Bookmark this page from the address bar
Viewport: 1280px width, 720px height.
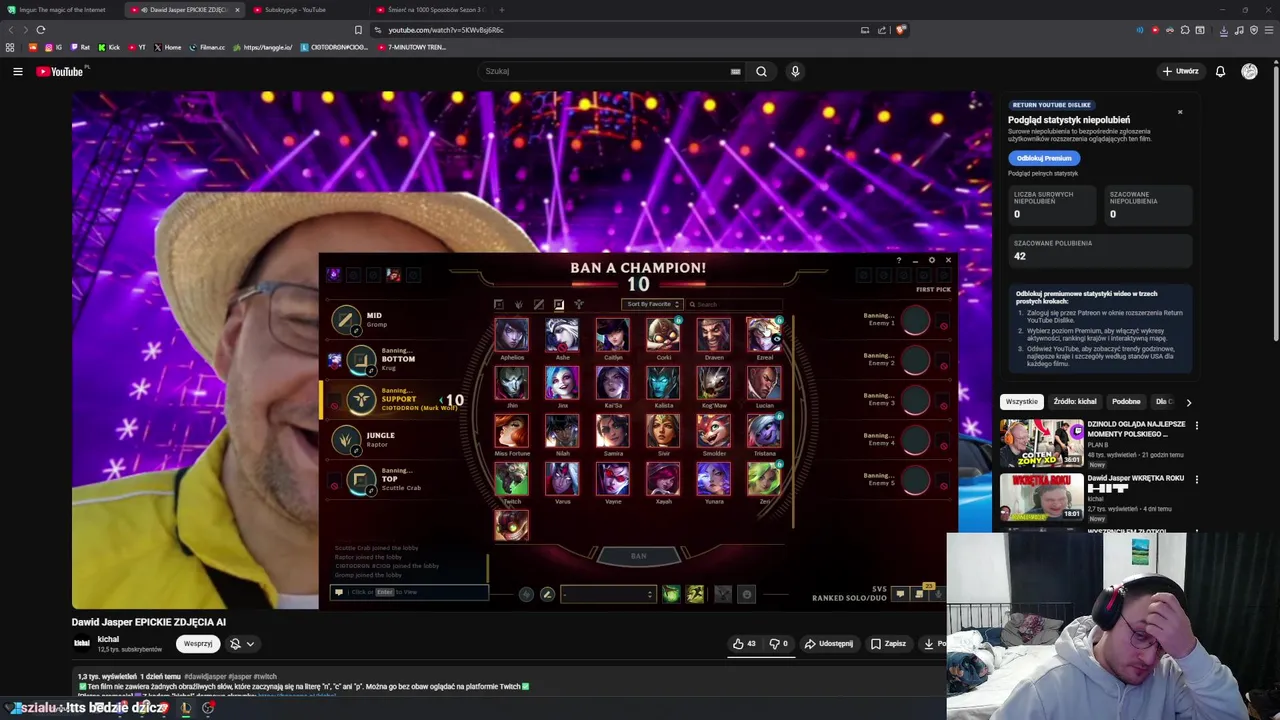[358, 30]
